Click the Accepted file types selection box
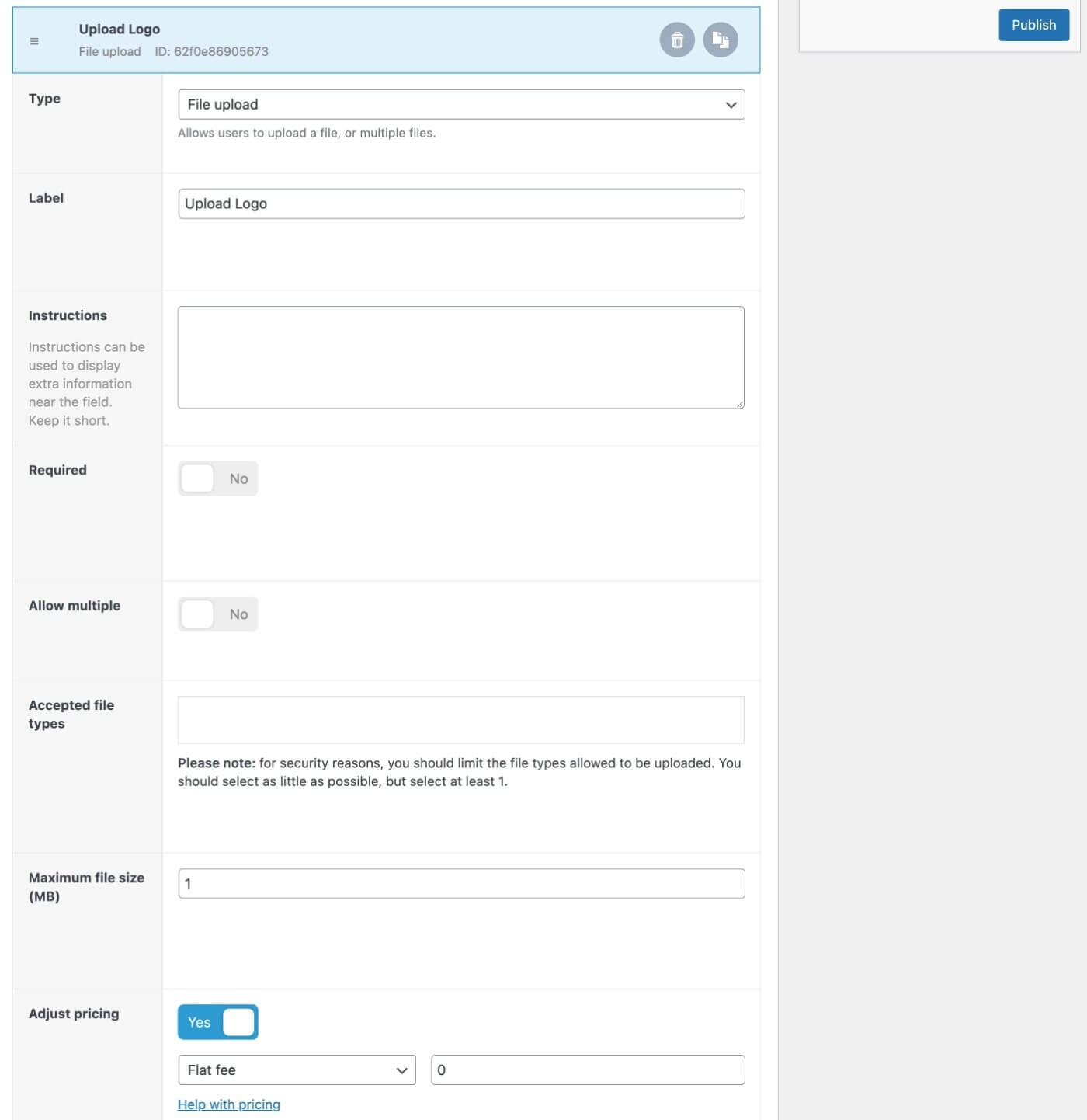The image size is (1087, 1120). [461, 720]
